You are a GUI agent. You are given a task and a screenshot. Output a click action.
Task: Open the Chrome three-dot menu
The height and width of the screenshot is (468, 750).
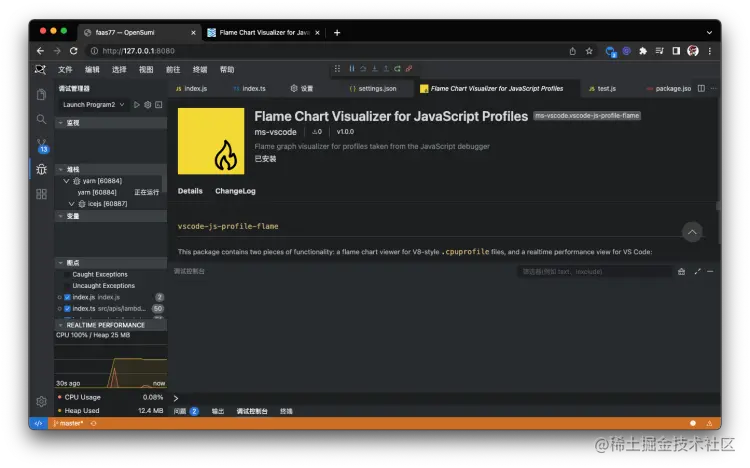(x=710, y=51)
